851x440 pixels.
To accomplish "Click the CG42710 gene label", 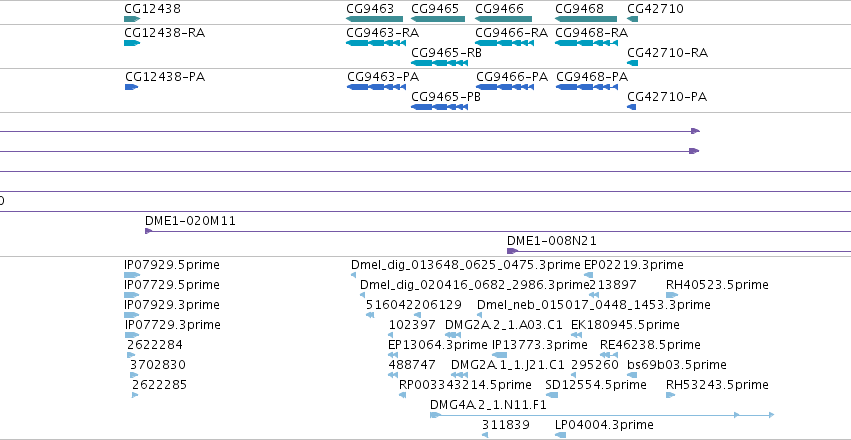I will pyautogui.click(x=655, y=9).
